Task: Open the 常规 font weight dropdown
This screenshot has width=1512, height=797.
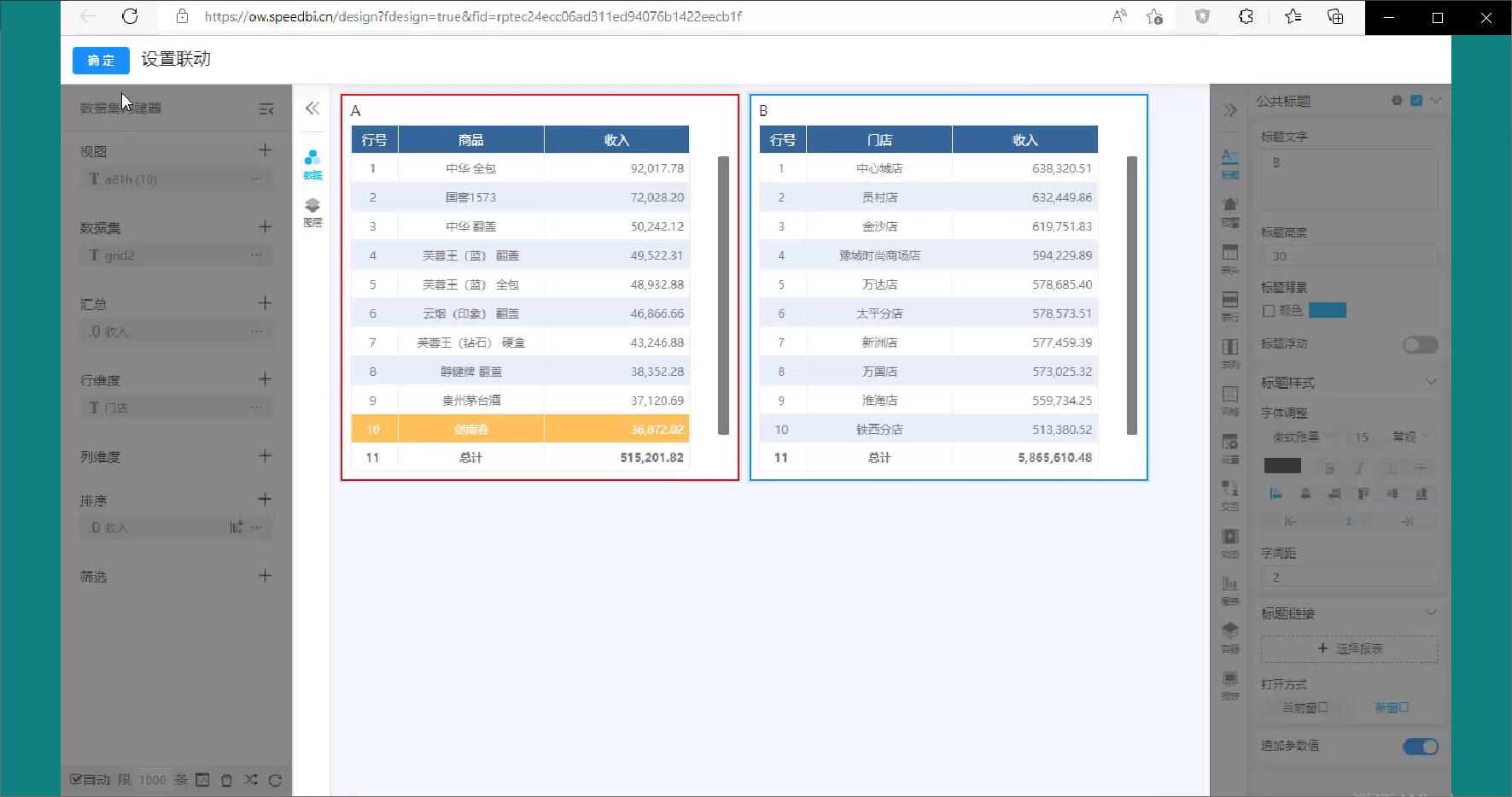Action: [1411, 437]
